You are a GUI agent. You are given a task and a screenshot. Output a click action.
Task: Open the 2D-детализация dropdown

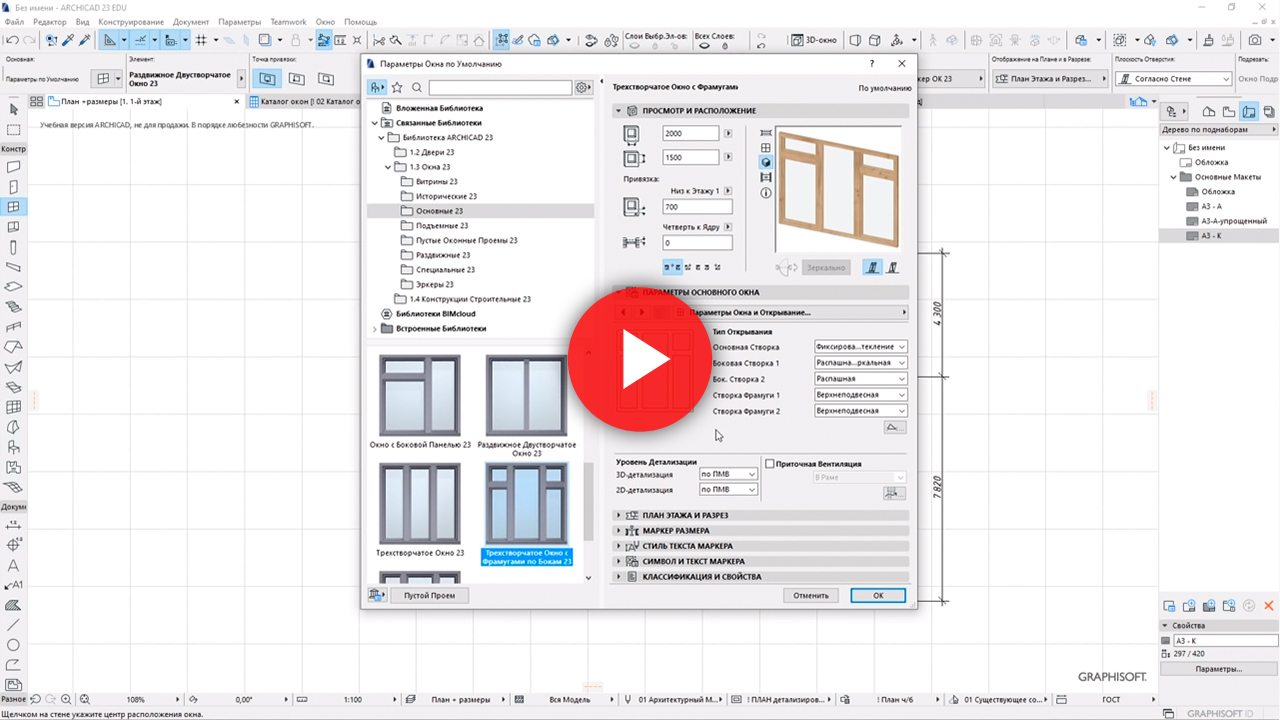[728, 490]
